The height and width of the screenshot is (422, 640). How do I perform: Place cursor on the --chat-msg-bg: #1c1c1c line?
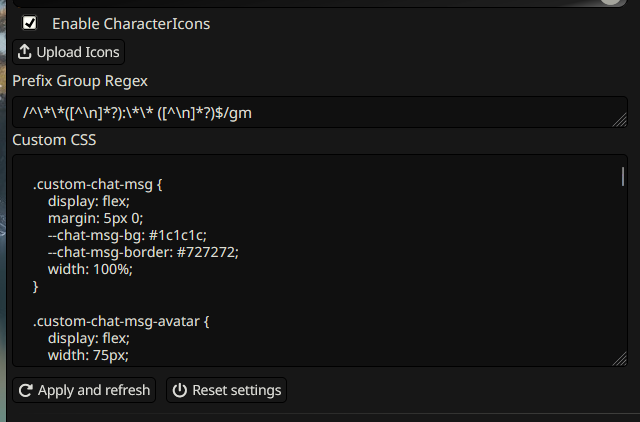(127, 235)
